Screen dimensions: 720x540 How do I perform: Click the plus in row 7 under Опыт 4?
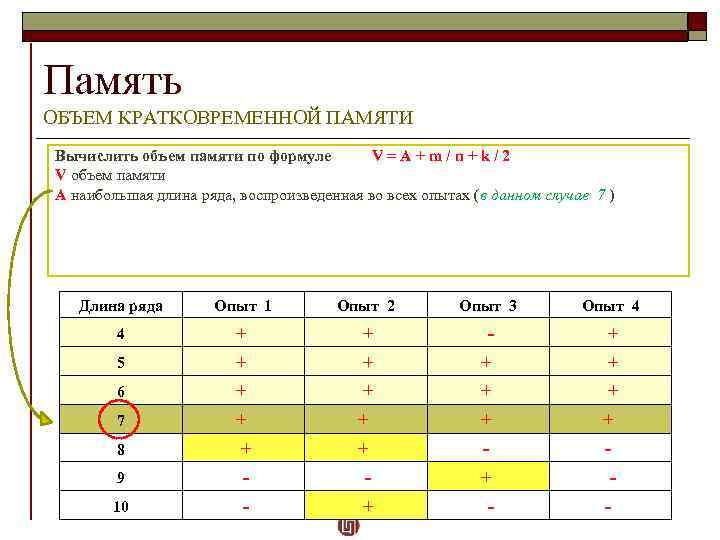click(608, 419)
